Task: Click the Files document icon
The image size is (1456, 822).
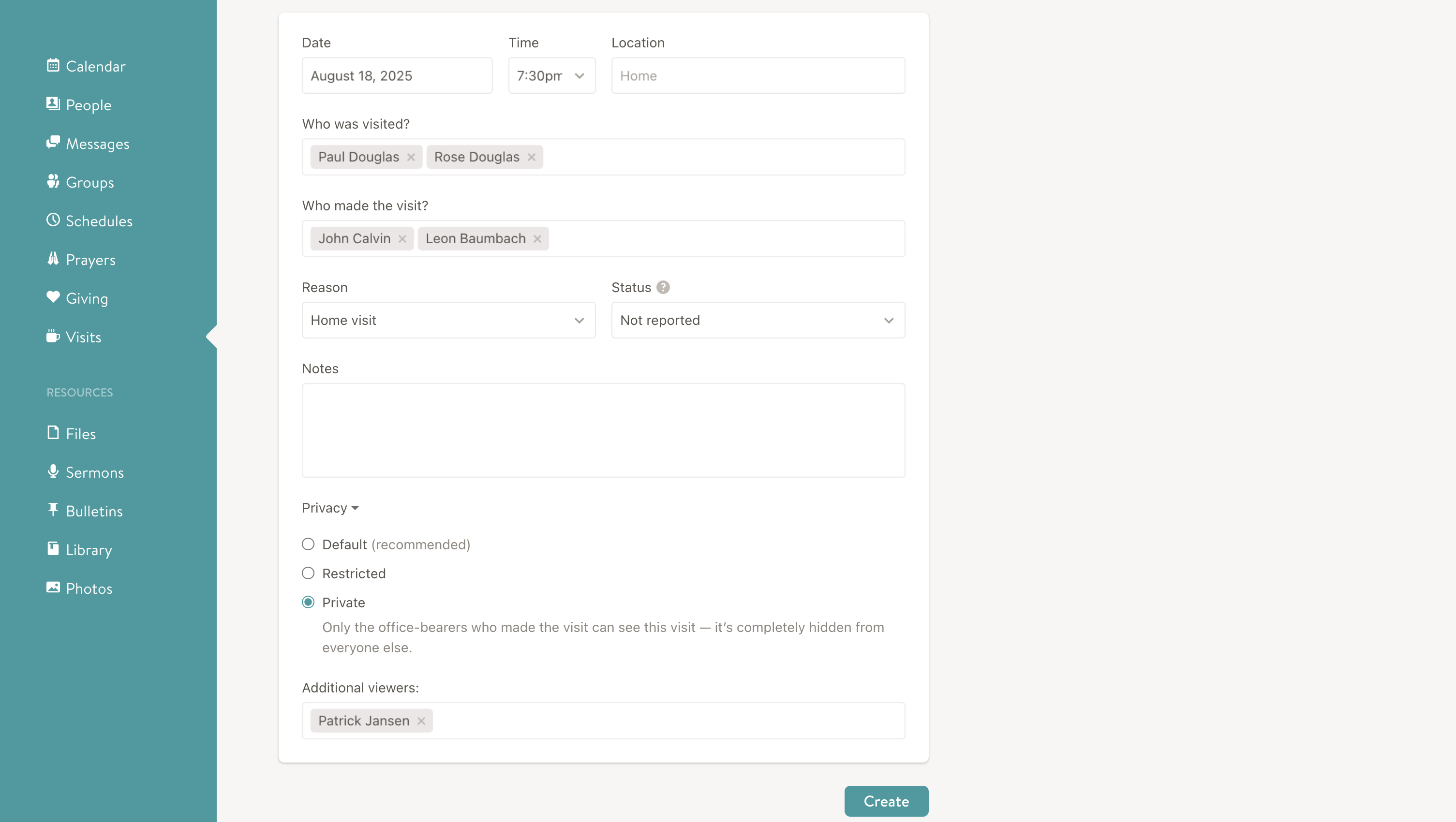Action: tap(53, 433)
